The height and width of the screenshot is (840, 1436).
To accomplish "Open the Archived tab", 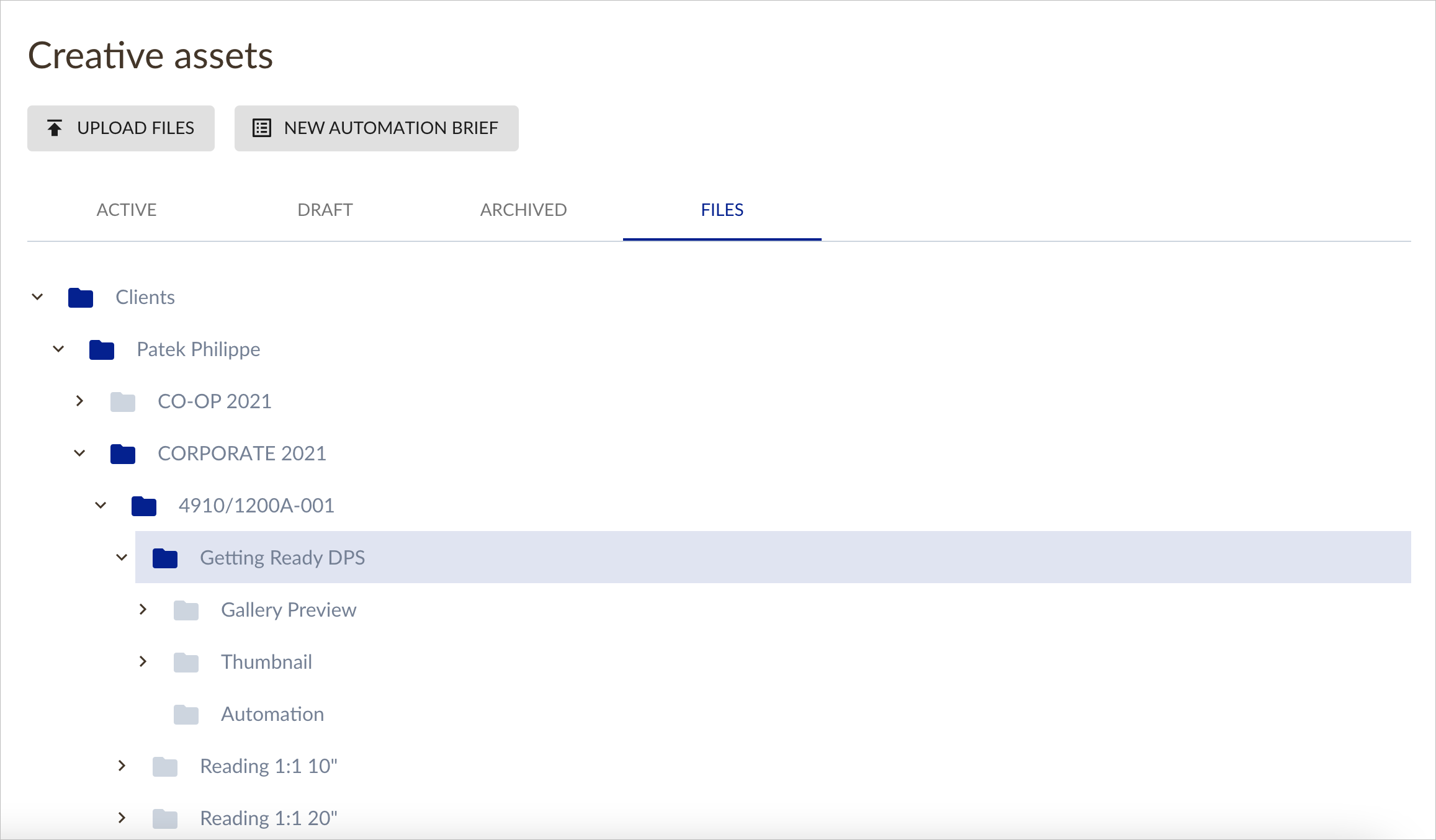I will (524, 210).
